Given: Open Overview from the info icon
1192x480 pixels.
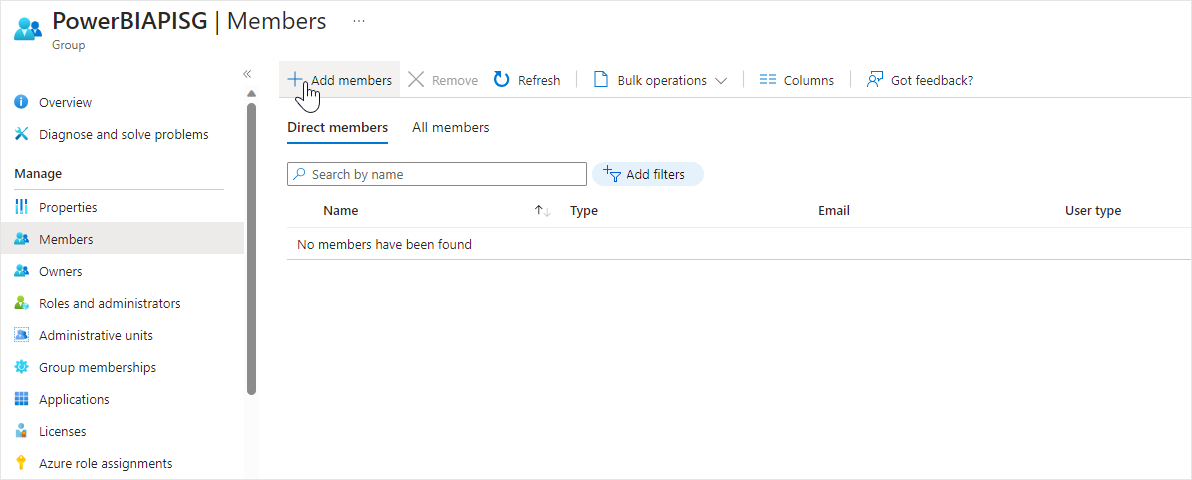Looking at the screenshot, I should point(21,103).
